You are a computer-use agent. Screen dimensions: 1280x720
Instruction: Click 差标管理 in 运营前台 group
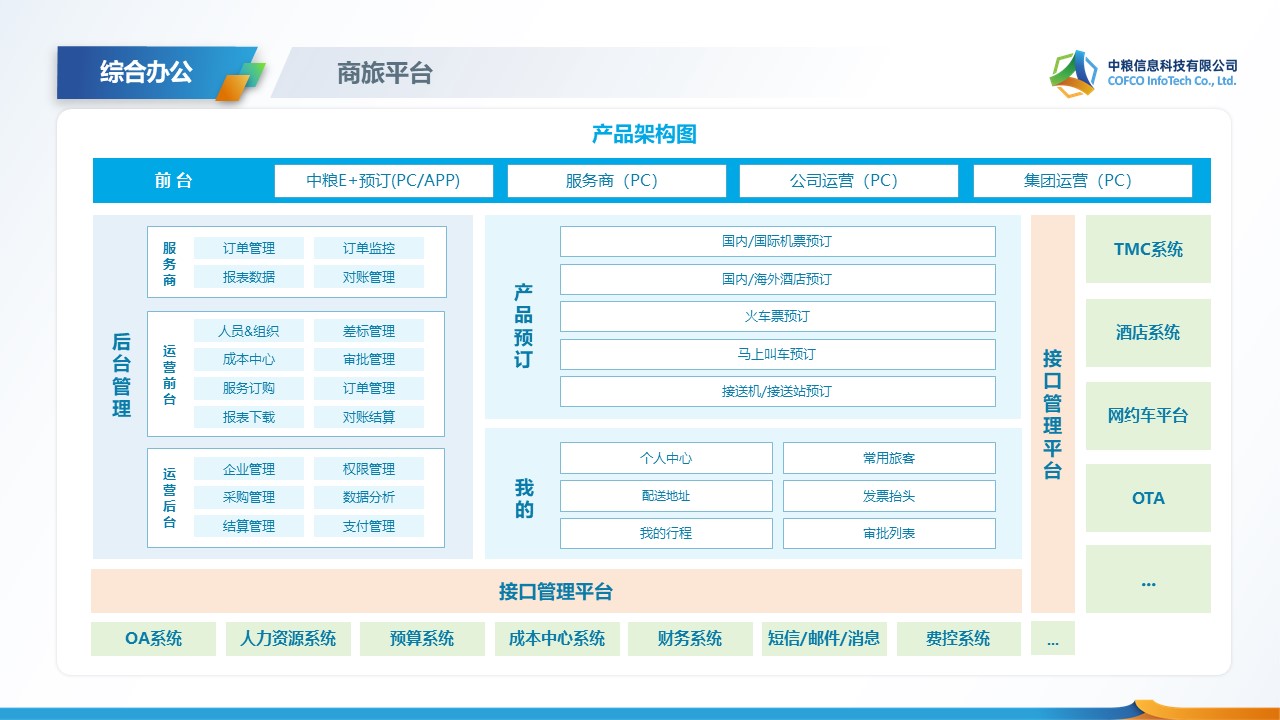point(369,331)
